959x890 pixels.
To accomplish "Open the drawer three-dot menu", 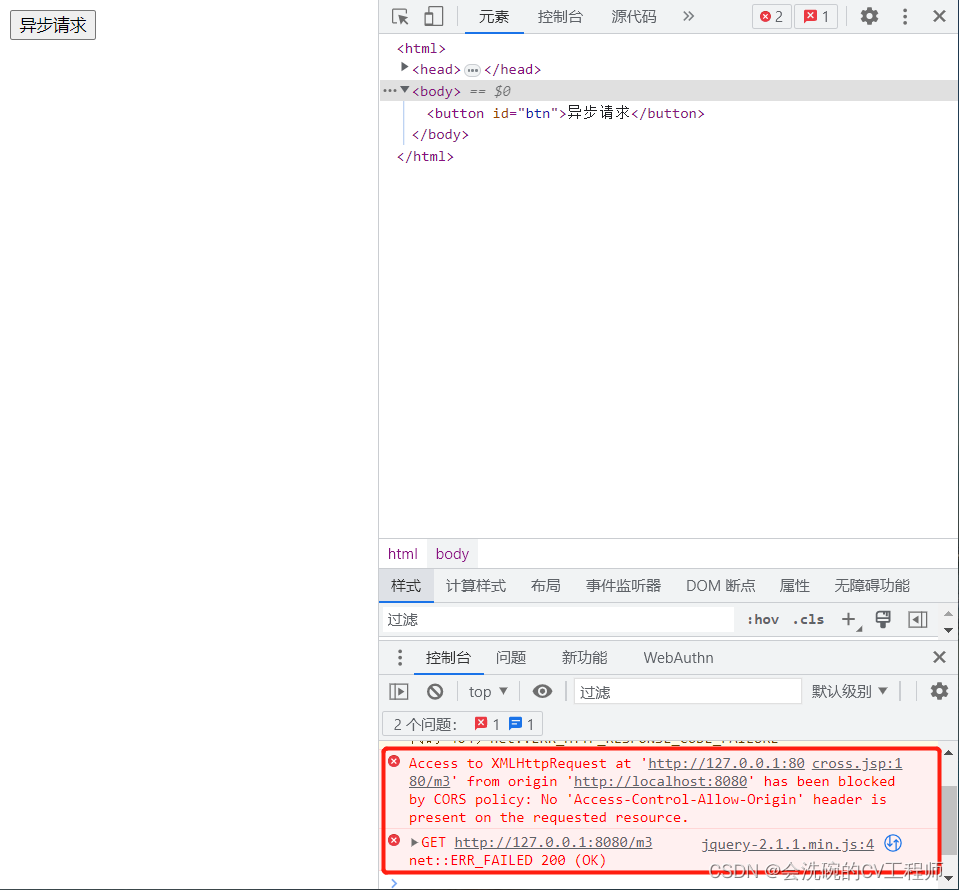I will click(x=400, y=658).
